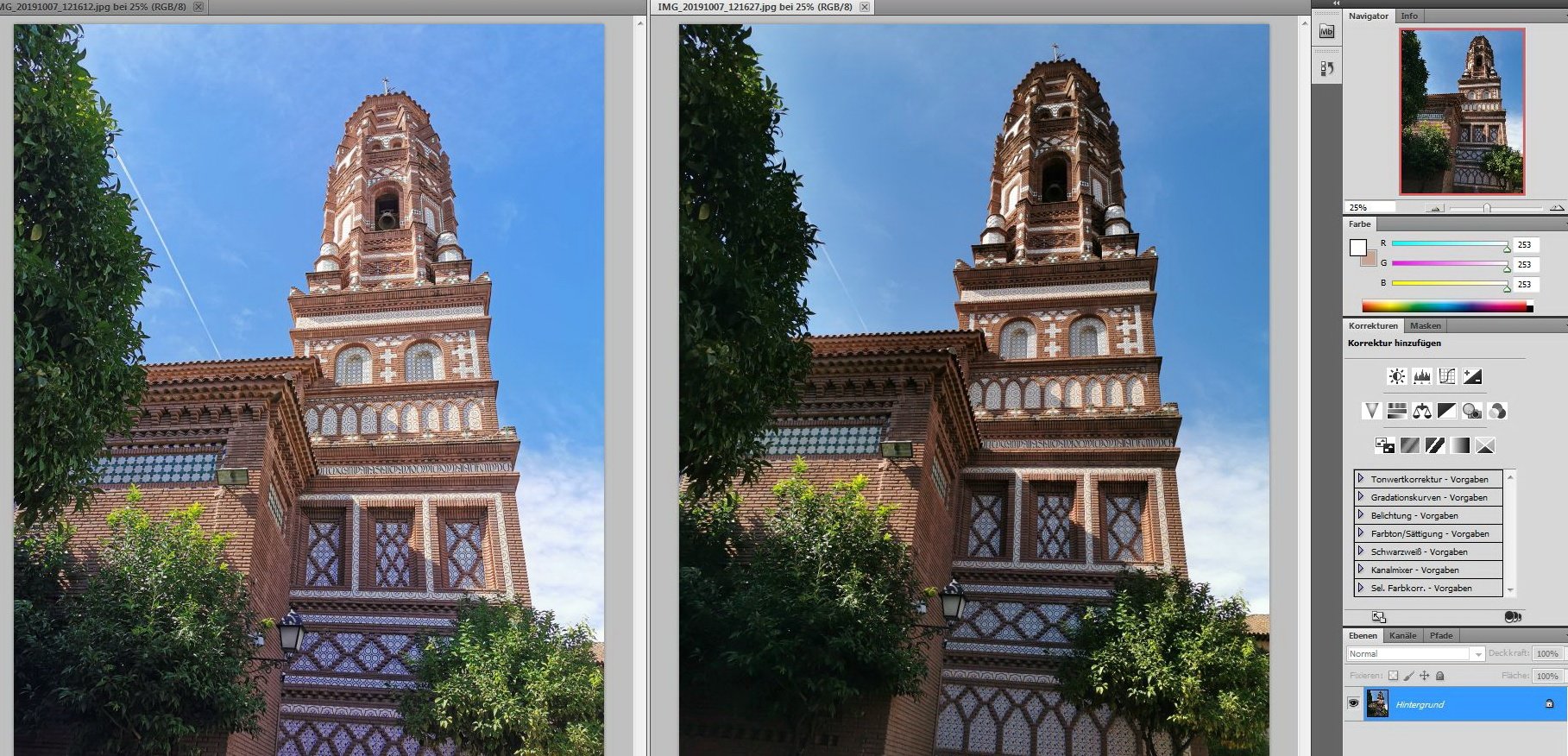Select the Ebenen tab
This screenshot has height=756, width=1568.
pyautogui.click(x=1363, y=635)
